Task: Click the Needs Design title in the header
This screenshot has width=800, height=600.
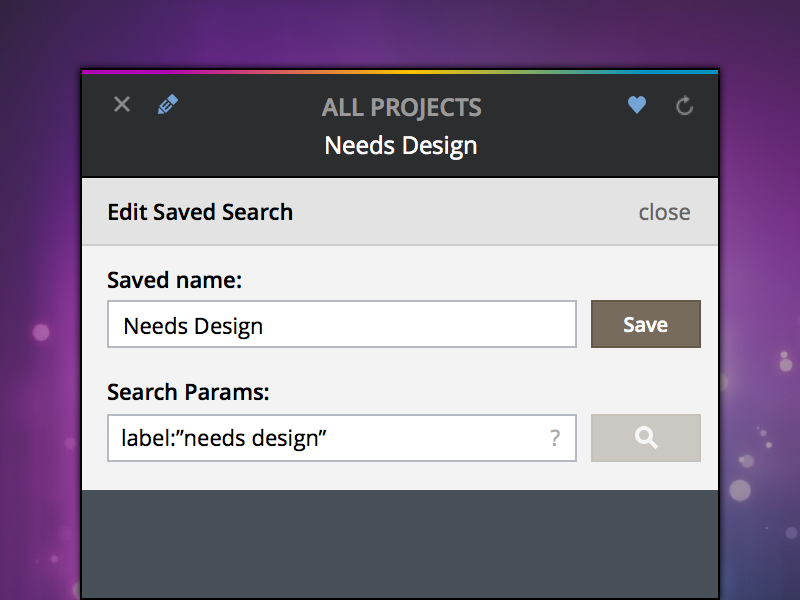Action: (401, 146)
